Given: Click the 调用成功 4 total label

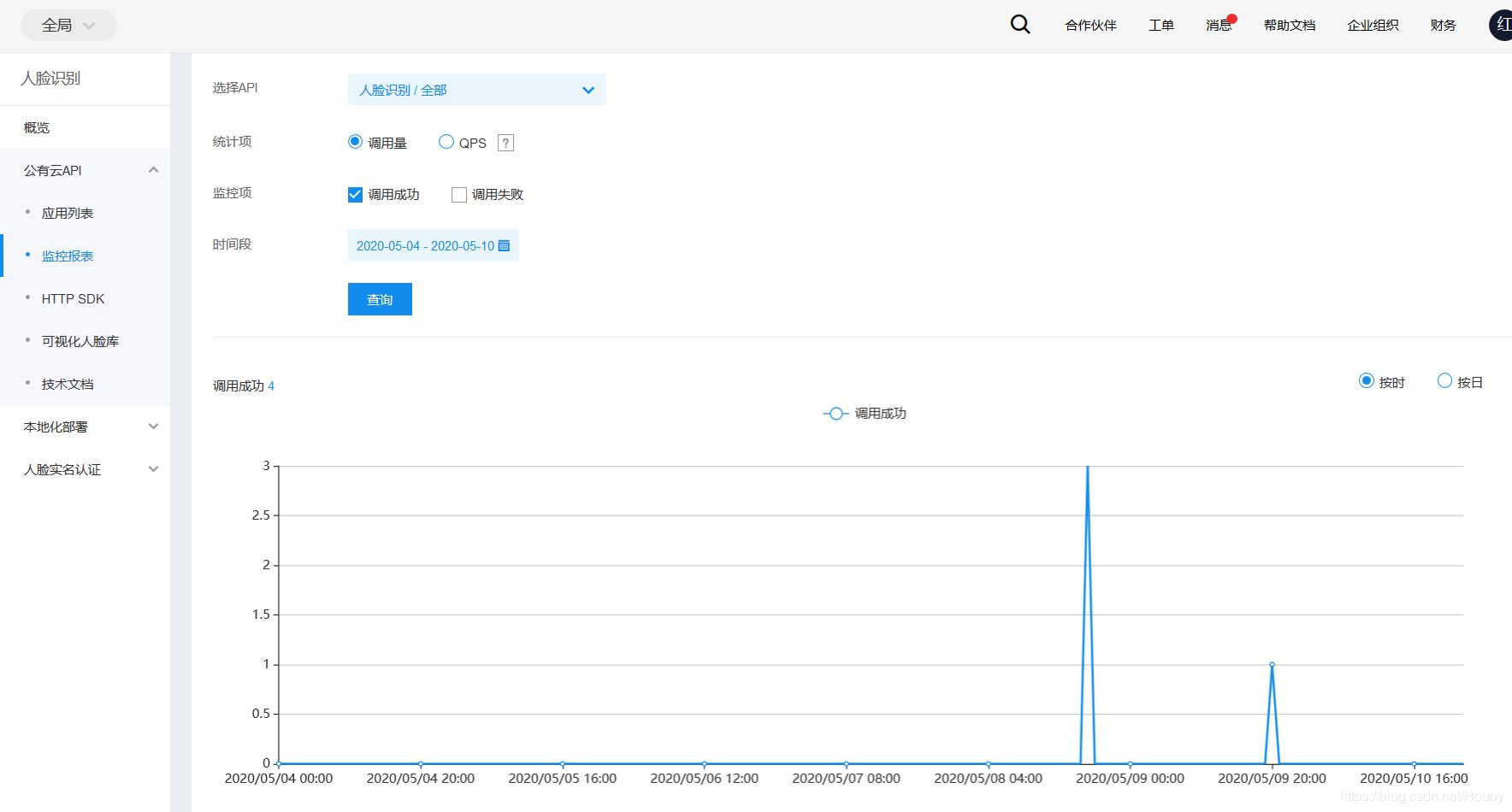Looking at the screenshot, I should coord(244,386).
